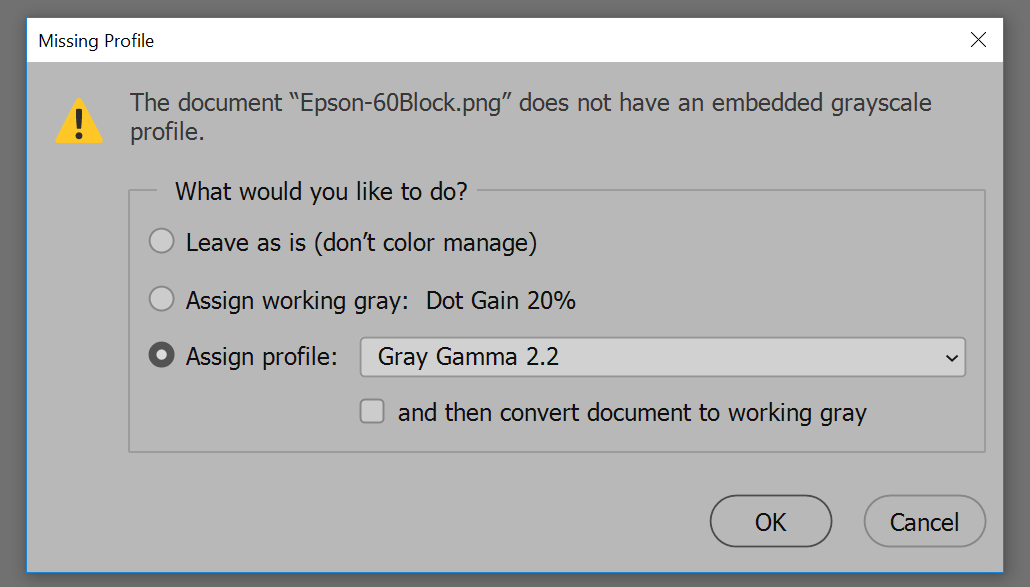1030x587 pixels.
Task: Click the "Assign profile:" label text
Action: (261, 357)
